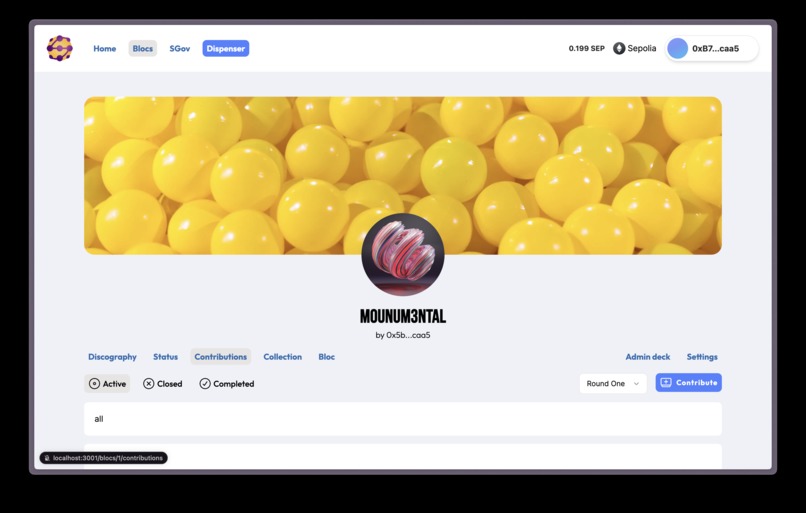The image size is (806, 513).
Task: Open the Round One dropdown
Action: click(x=613, y=383)
